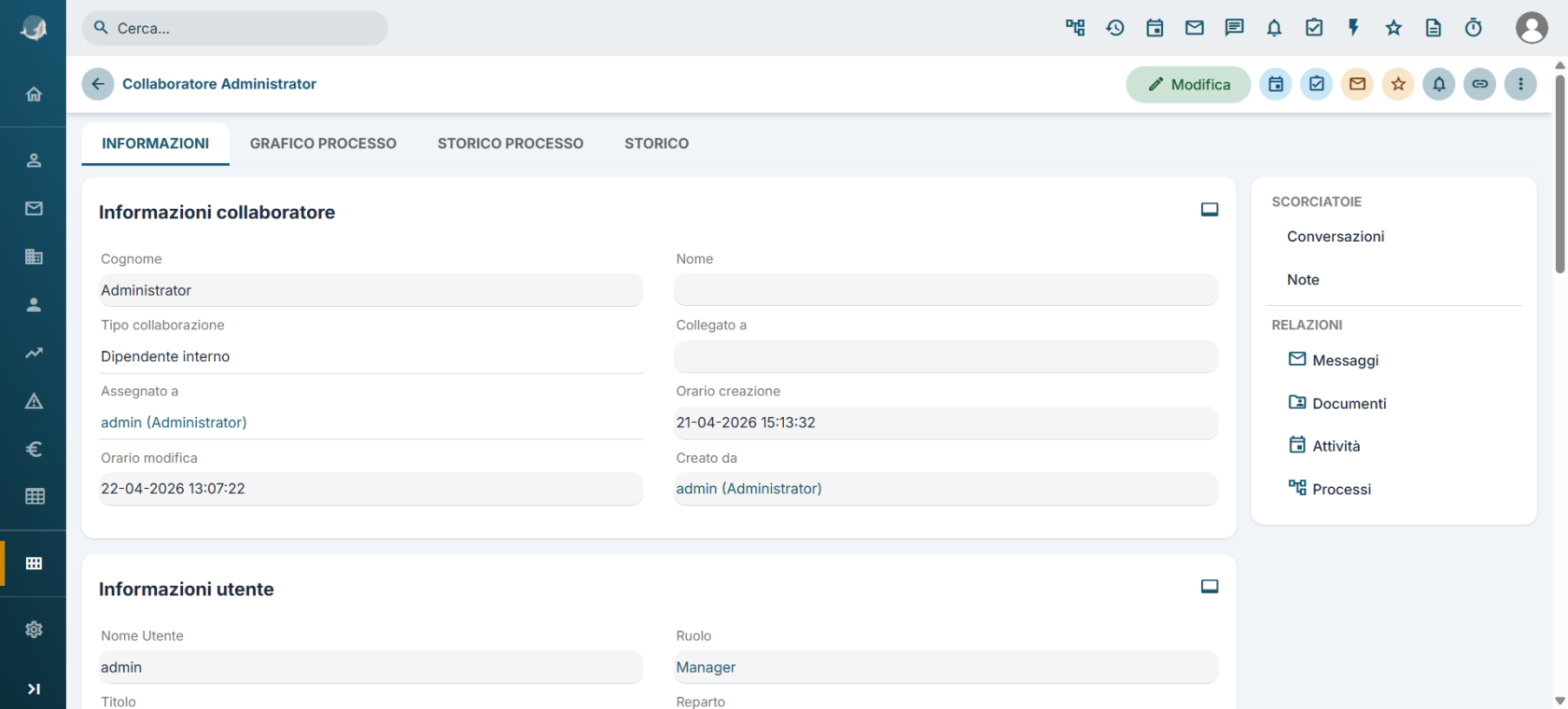Add a task using blue checkmark button
The width and height of the screenshot is (1568, 709).
click(1317, 84)
